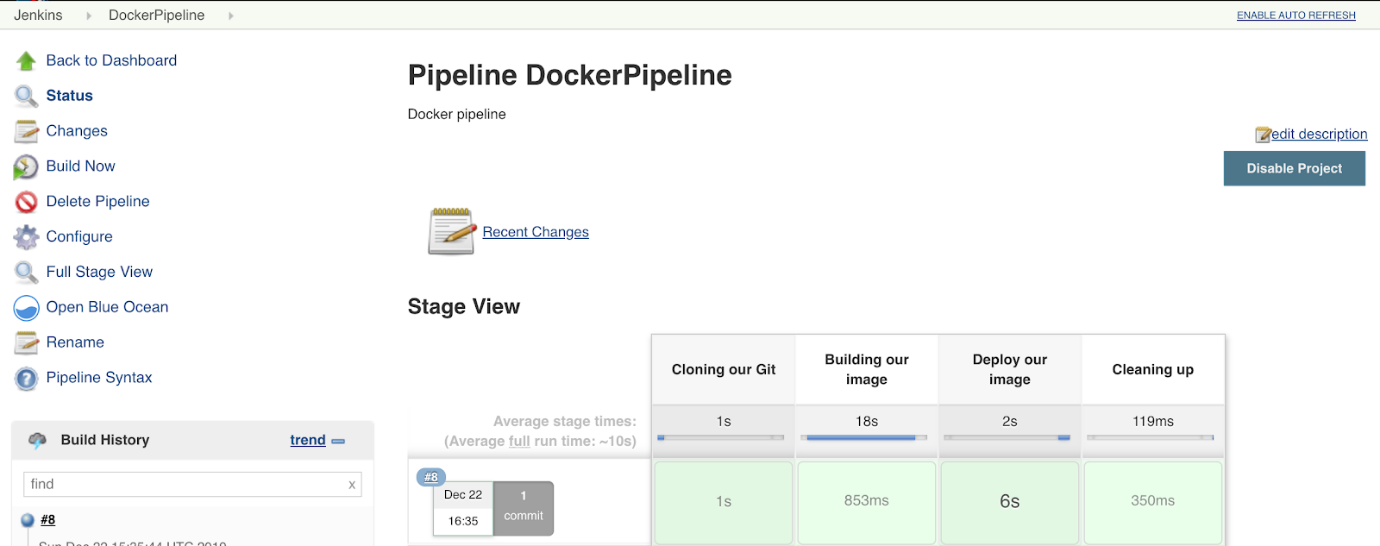Collapse build history with the minus icon
The height and width of the screenshot is (546, 1380).
coord(338,441)
